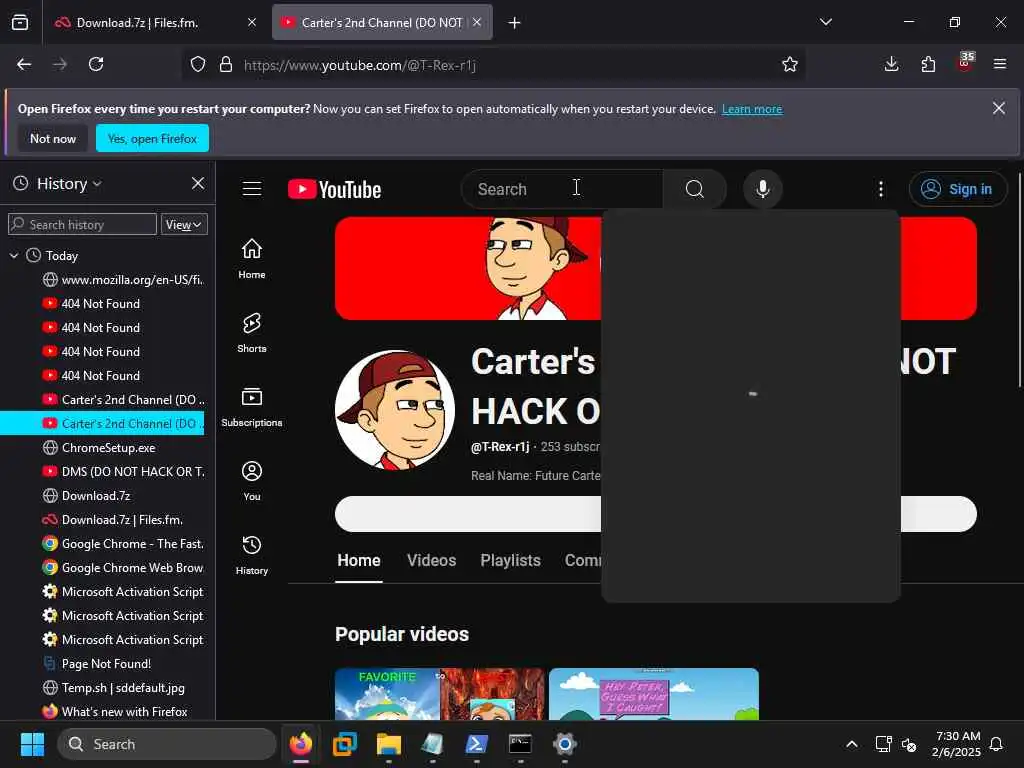
Task: Dismiss the Firefox restart notification bar
Action: click(x=999, y=108)
